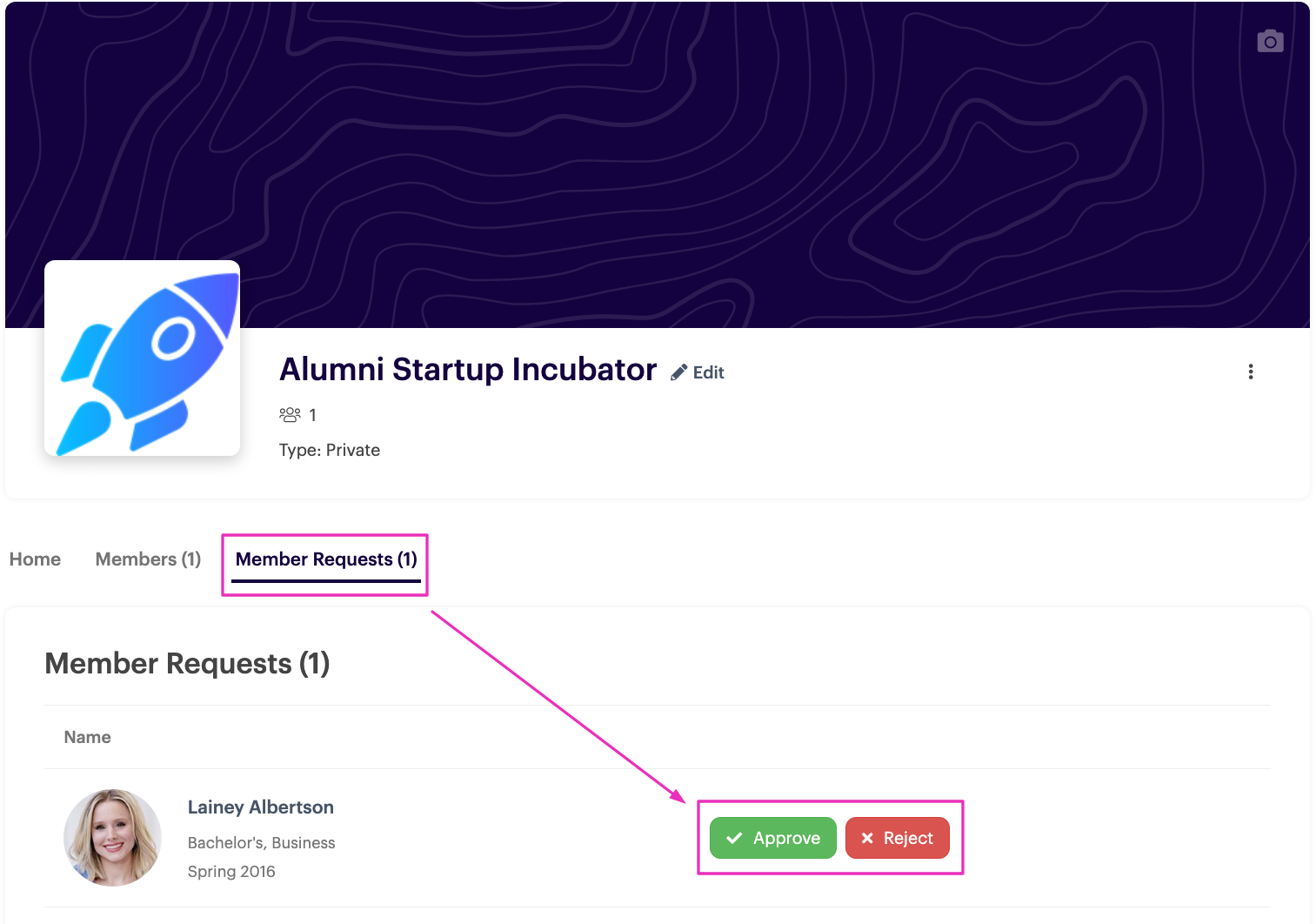The height and width of the screenshot is (924, 1316).
Task: Click the Edit link next to title
Action: (x=708, y=372)
